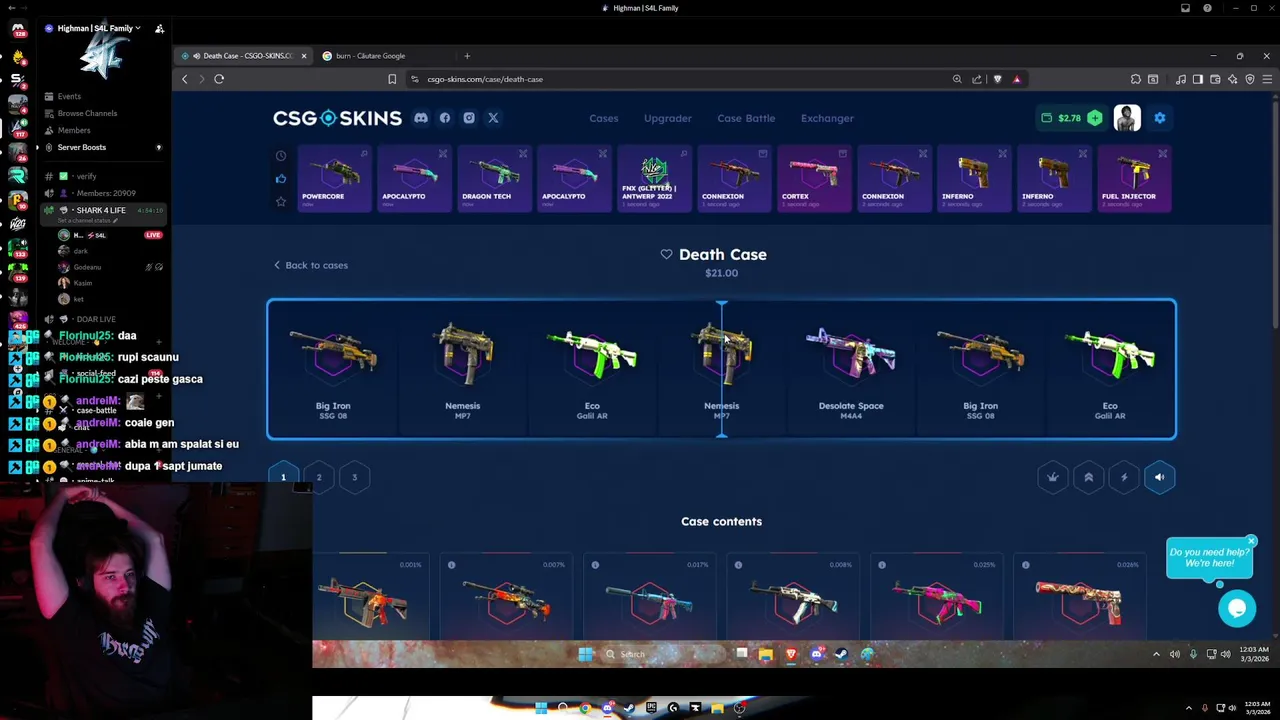Toggle sound with speaker hexagon button
Viewport: 1280px width, 720px height.
pos(1159,477)
